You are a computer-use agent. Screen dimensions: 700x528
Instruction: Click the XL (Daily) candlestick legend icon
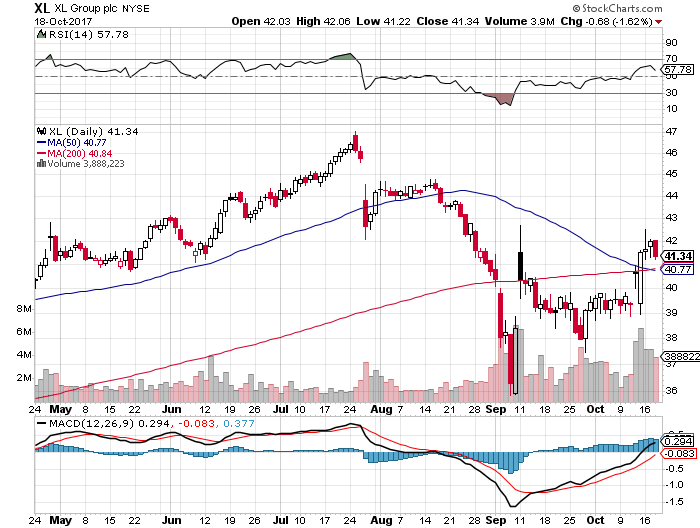40,131
